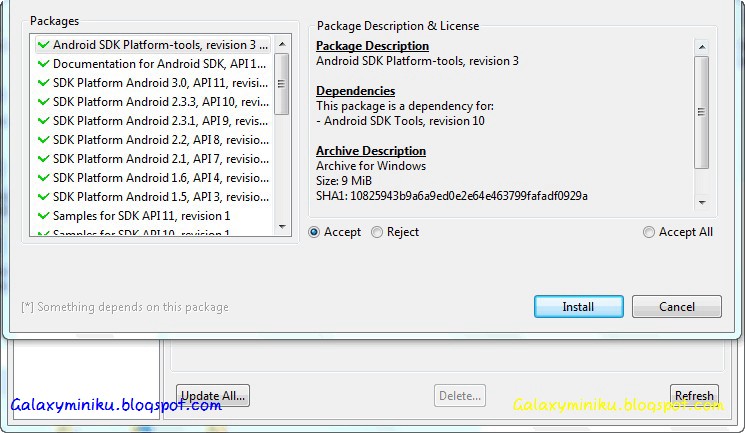Click the checkmark icon for SDK Platform Android 2.2

[43, 140]
